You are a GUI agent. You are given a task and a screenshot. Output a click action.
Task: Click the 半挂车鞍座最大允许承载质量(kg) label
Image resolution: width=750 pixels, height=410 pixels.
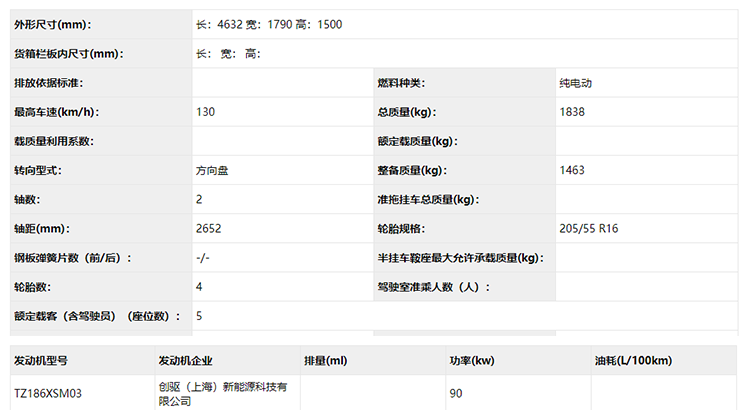[461, 258]
